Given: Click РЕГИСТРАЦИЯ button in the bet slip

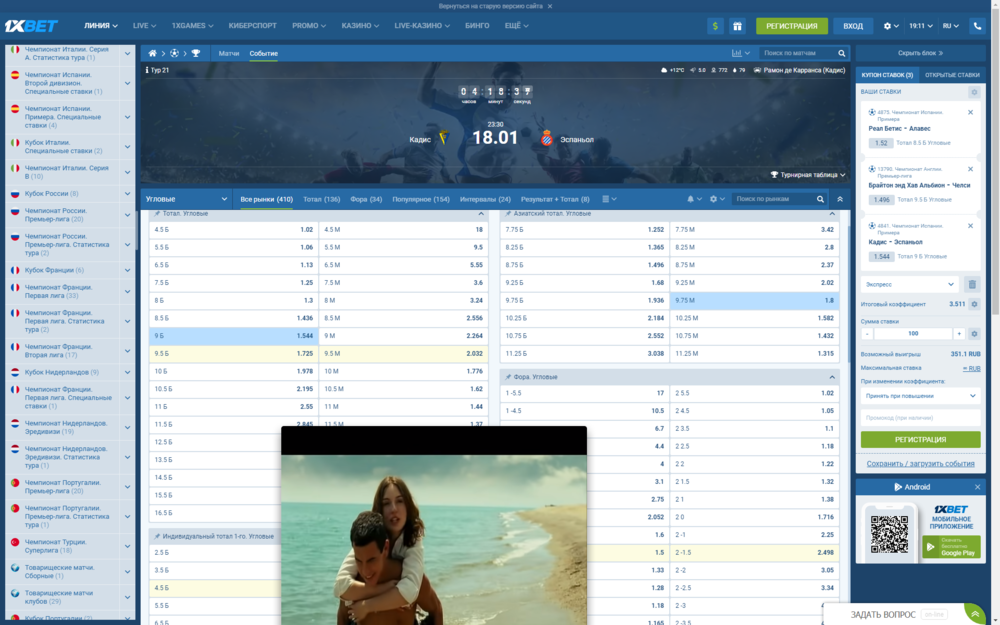Looking at the screenshot, I should (x=920, y=439).
